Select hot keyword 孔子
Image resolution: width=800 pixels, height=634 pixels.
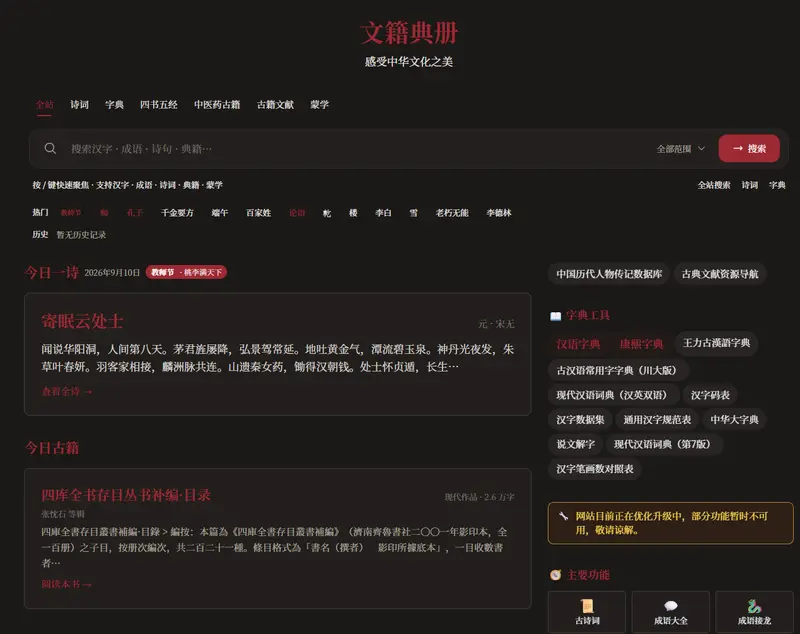coord(135,213)
